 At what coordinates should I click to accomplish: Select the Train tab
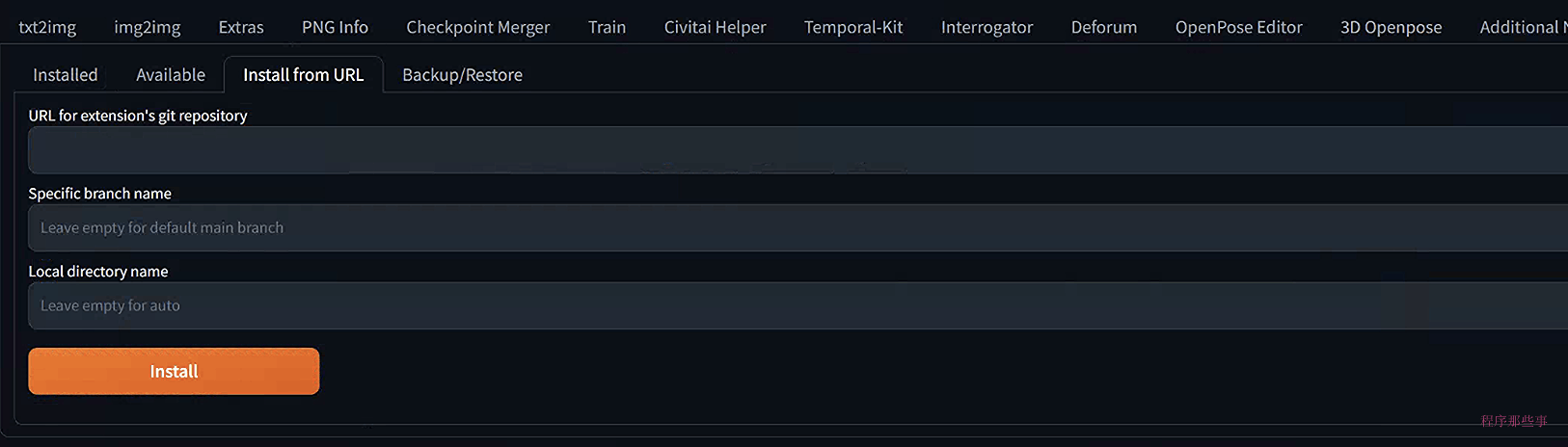pos(607,27)
